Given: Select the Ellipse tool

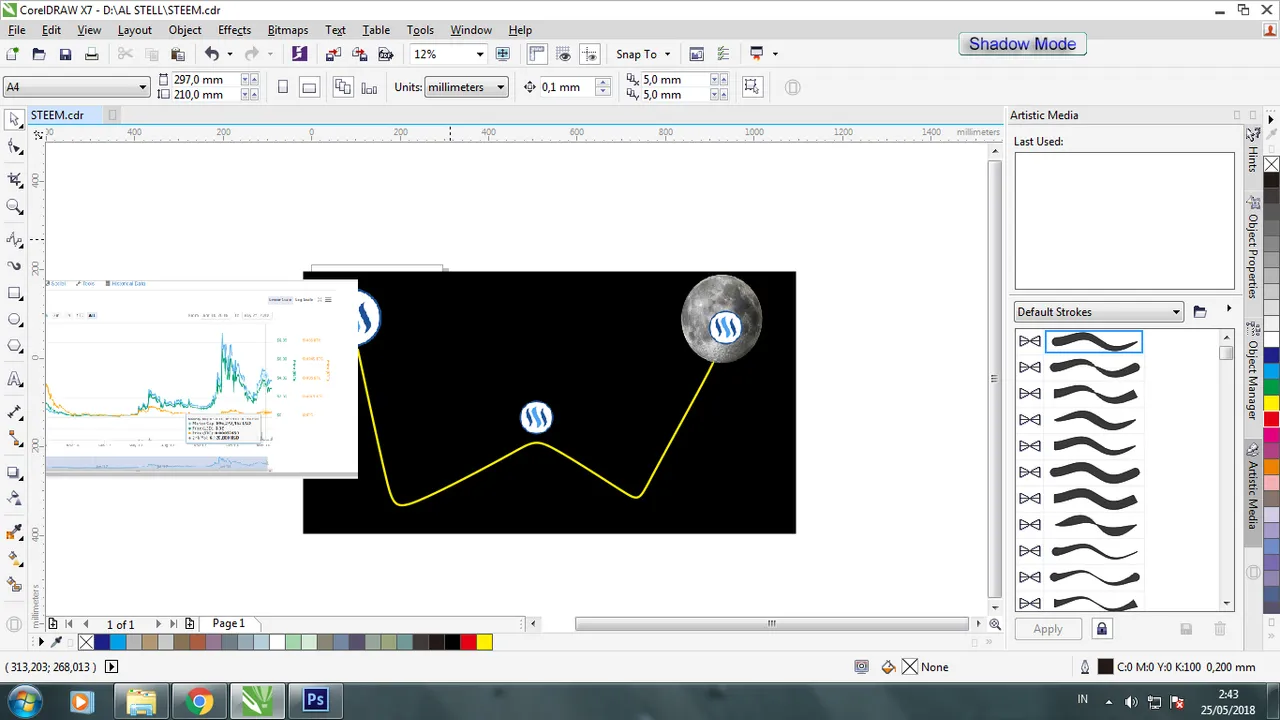Looking at the screenshot, I should point(15,320).
